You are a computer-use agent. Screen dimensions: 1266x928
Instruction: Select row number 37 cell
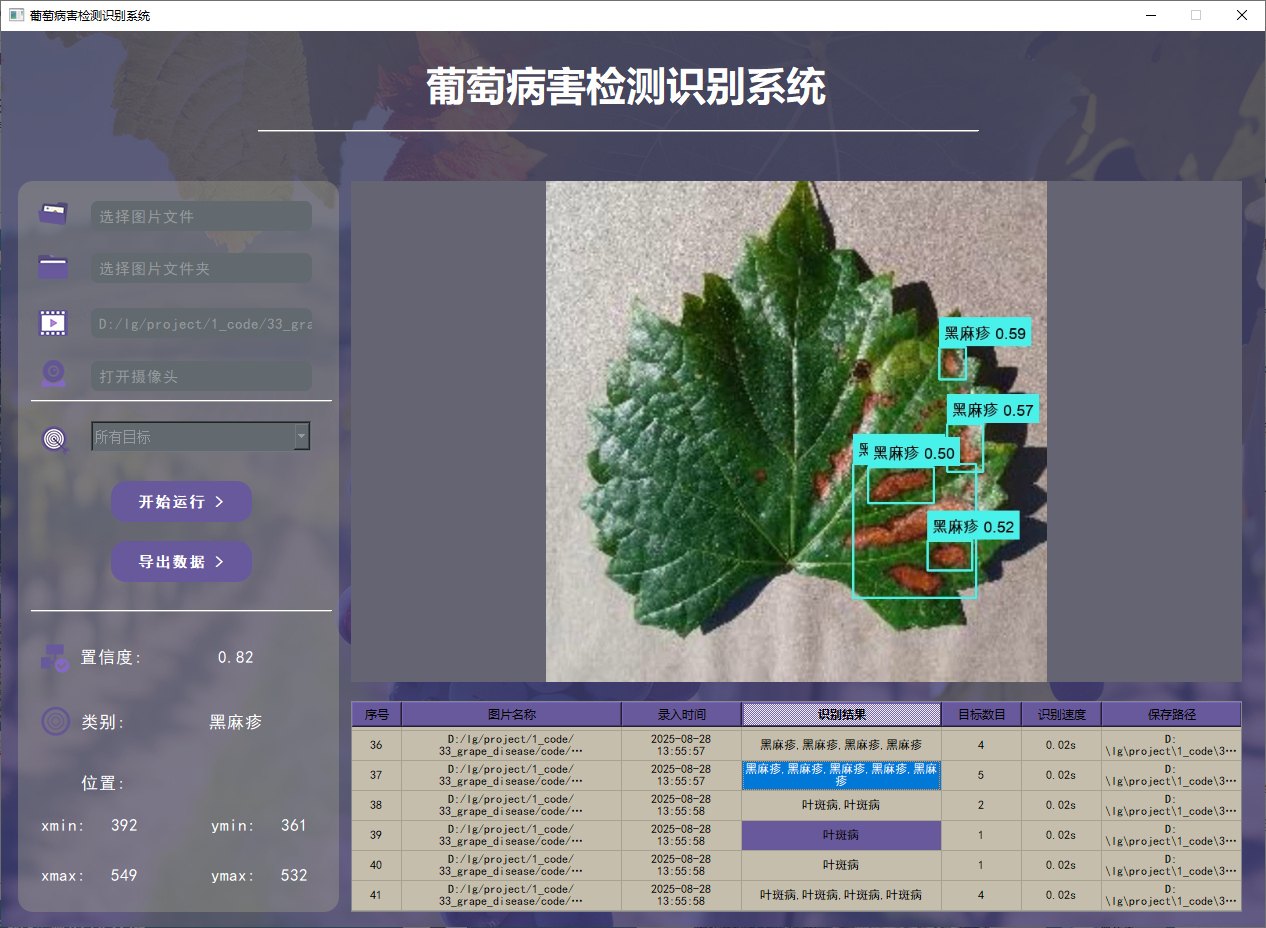pyautogui.click(x=376, y=775)
